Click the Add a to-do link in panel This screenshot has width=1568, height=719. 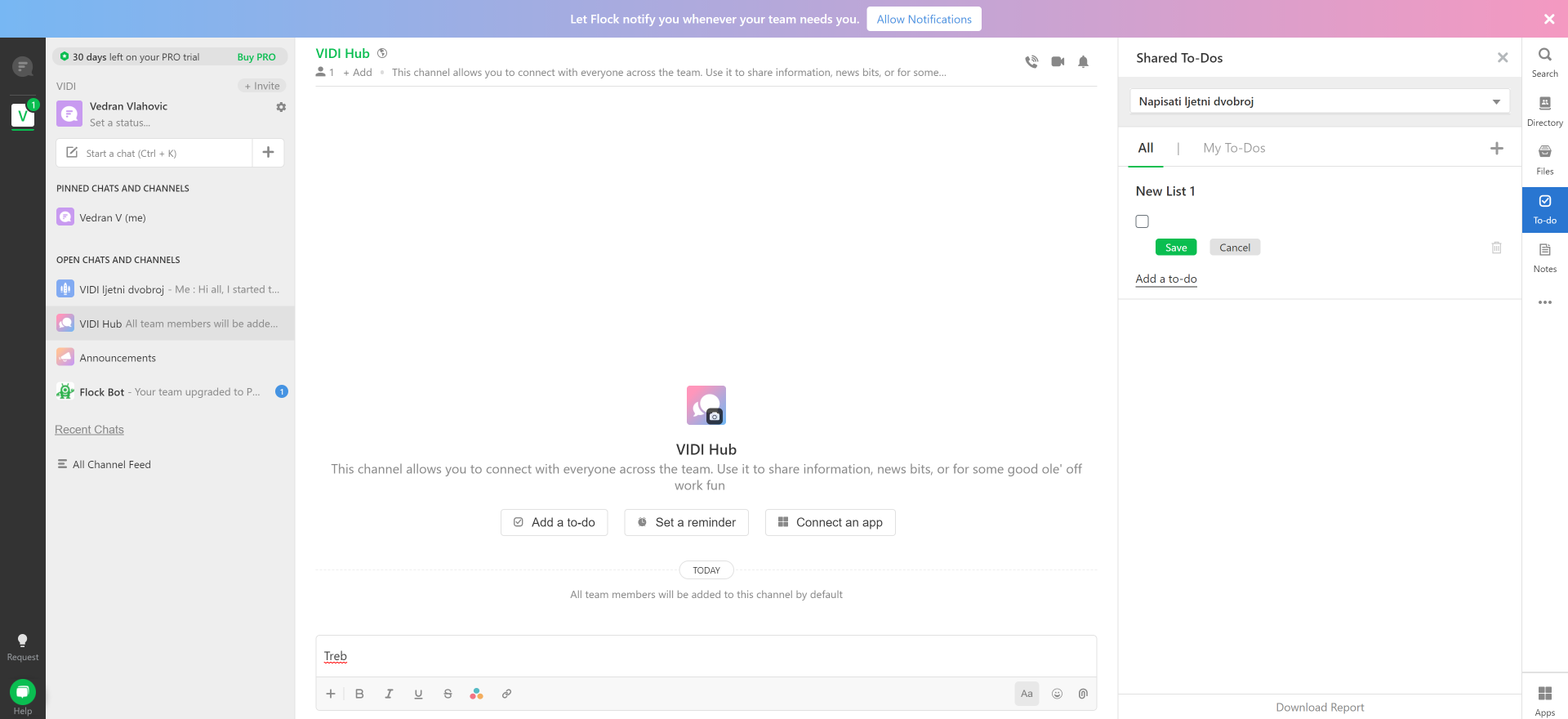tap(1166, 279)
